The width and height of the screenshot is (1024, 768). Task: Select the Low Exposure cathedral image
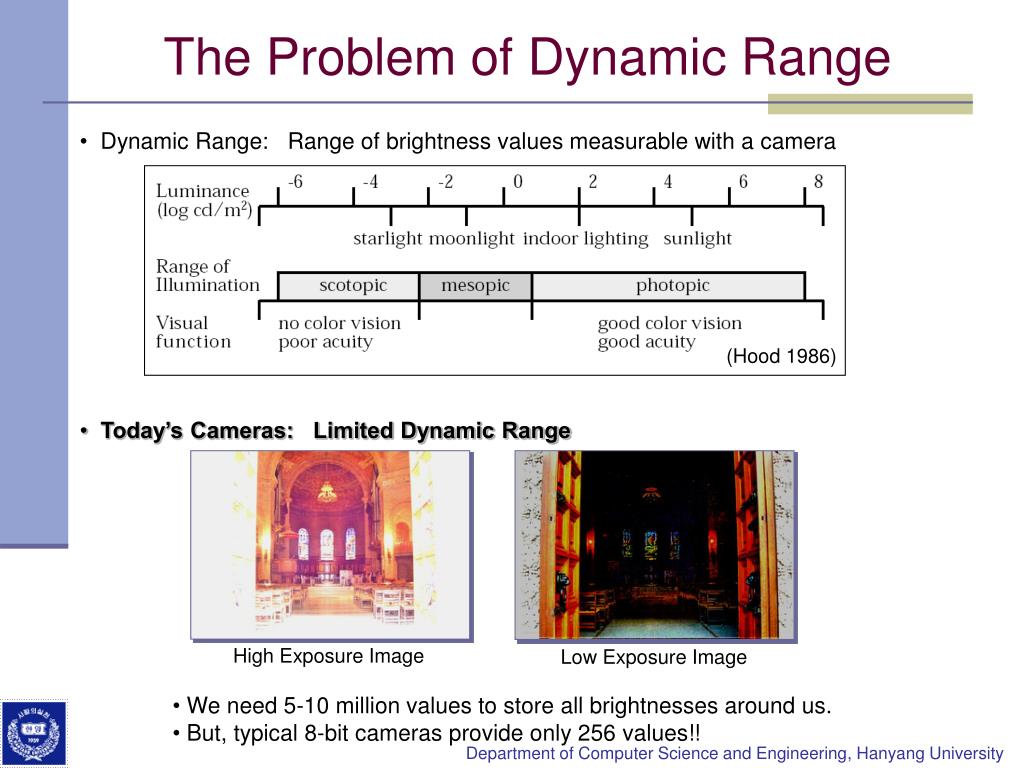coord(654,545)
